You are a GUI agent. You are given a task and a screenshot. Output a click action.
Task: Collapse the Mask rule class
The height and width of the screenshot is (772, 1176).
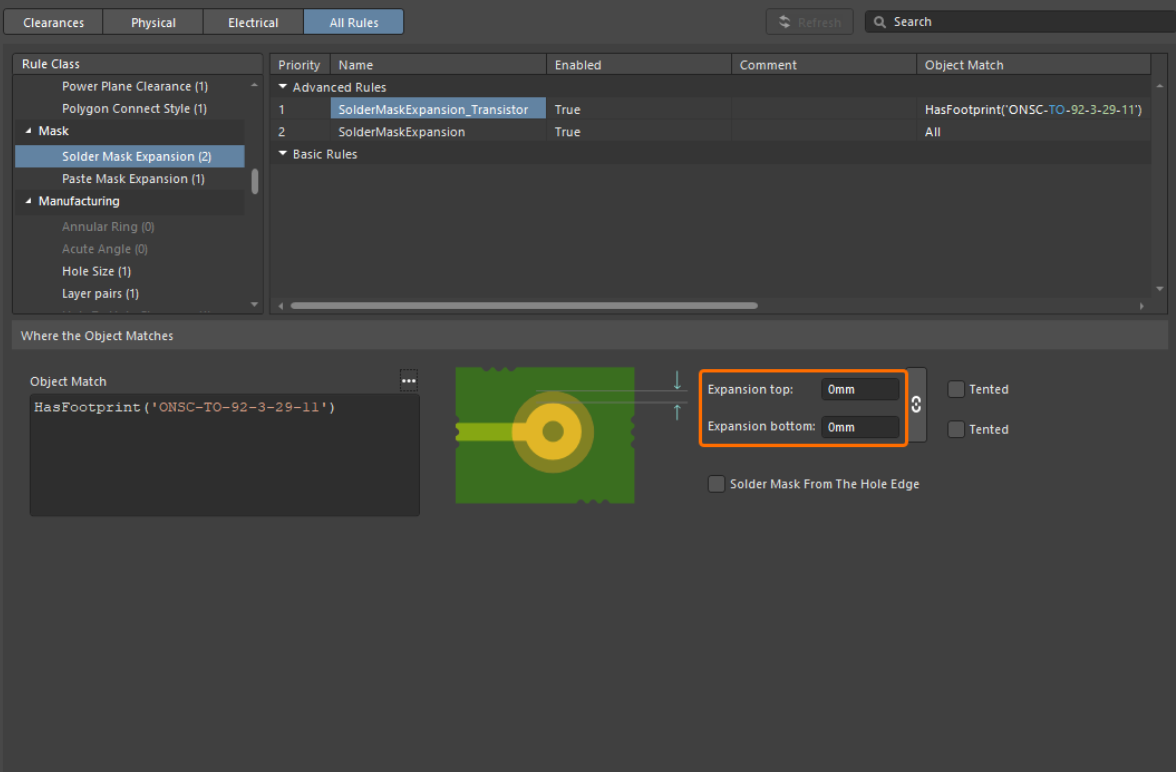28,131
